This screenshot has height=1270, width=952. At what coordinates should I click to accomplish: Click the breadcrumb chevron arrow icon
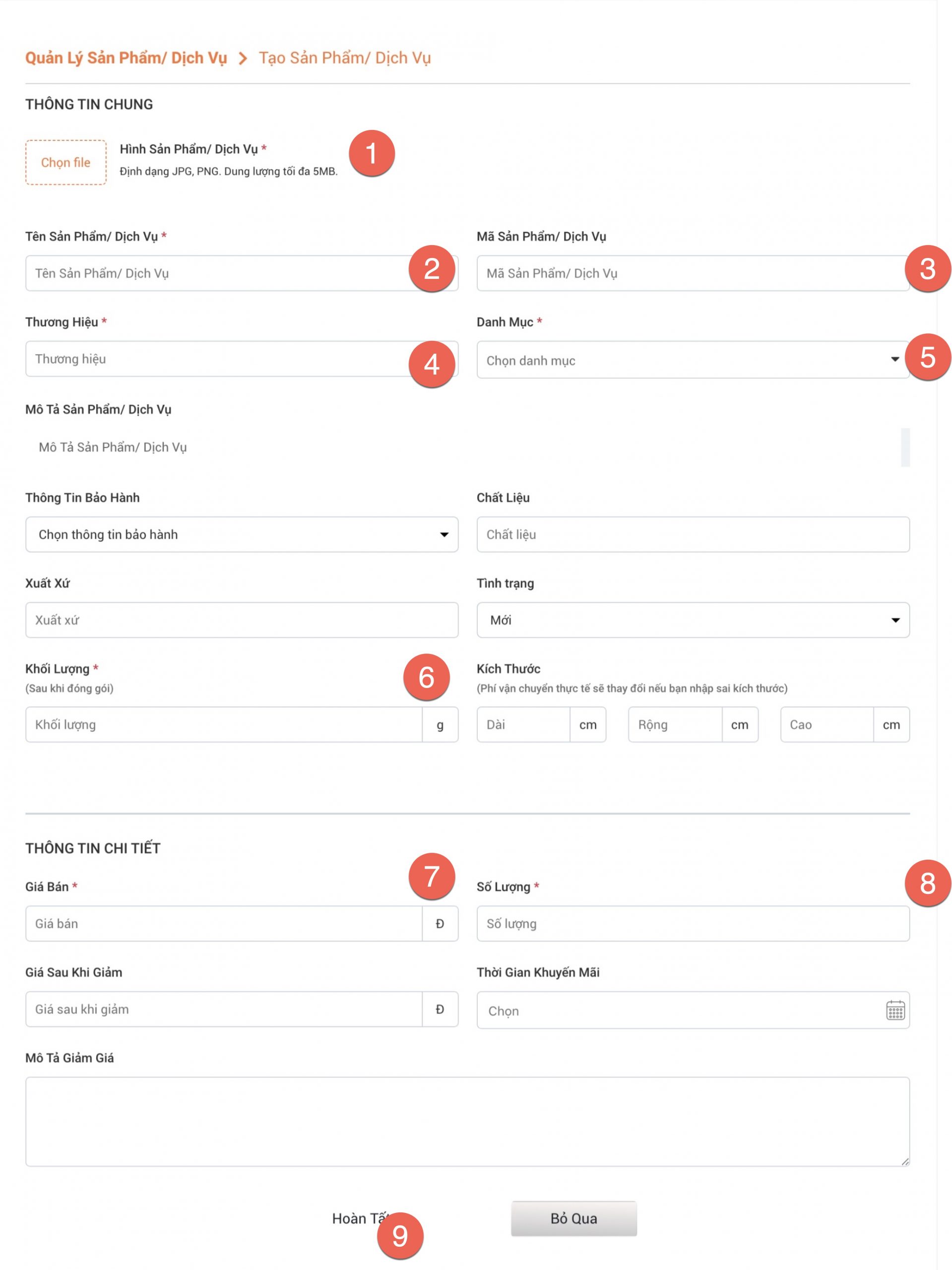tap(243, 59)
